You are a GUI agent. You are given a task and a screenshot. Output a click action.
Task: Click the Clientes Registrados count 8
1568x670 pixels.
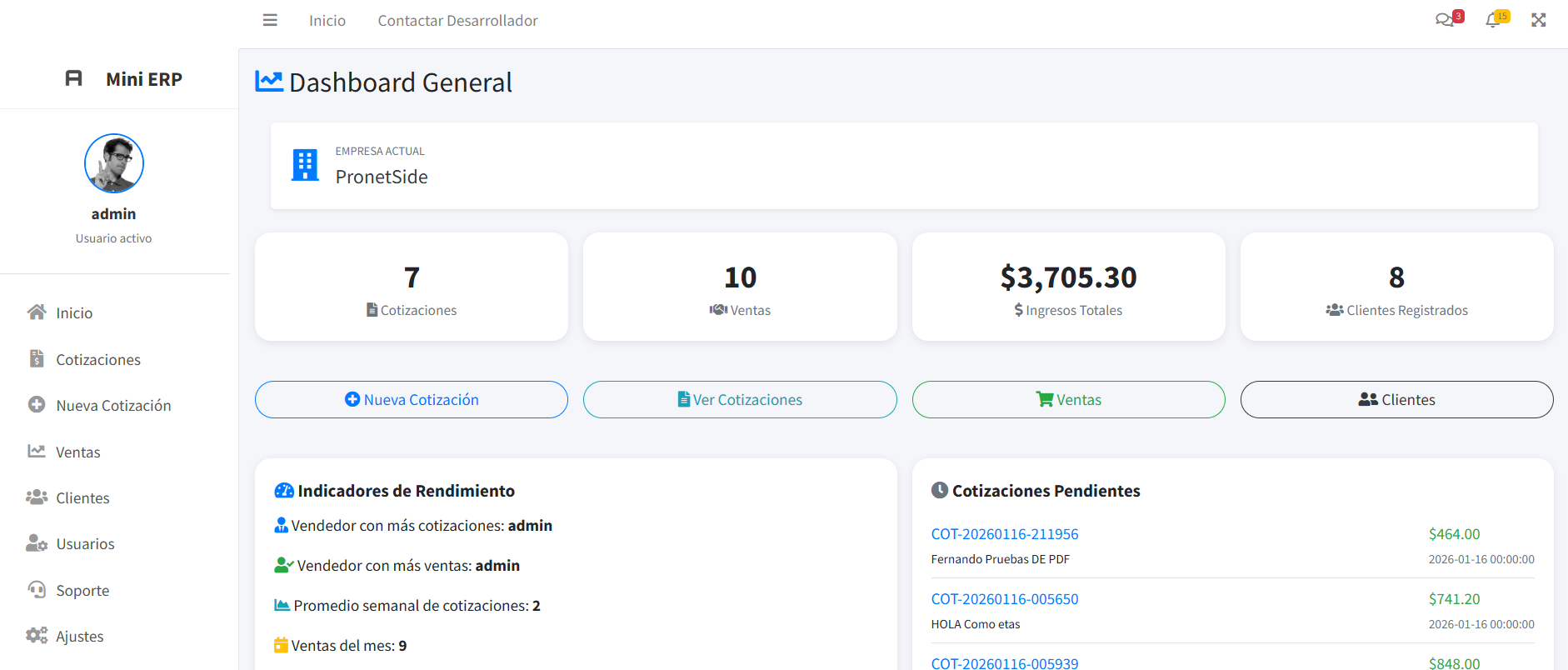click(1397, 277)
